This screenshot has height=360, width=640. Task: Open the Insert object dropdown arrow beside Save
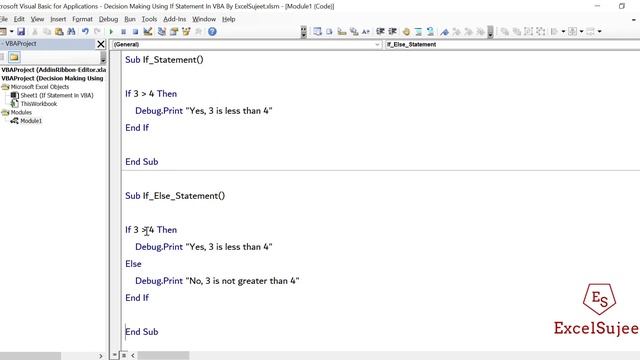tap(11, 31)
